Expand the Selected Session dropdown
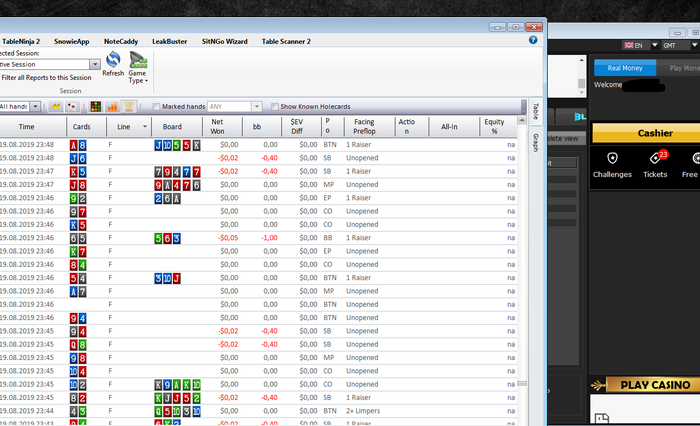The width and height of the screenshot is (700, 426). 95,64
